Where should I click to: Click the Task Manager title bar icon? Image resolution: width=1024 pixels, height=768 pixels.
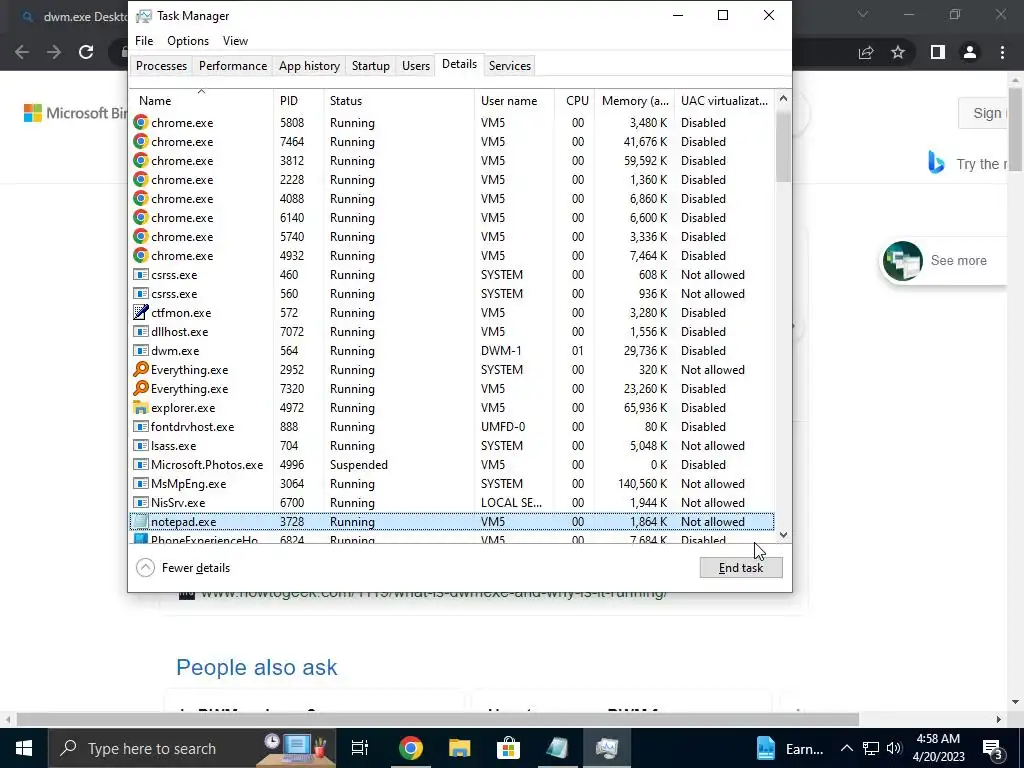coord(144,16)
